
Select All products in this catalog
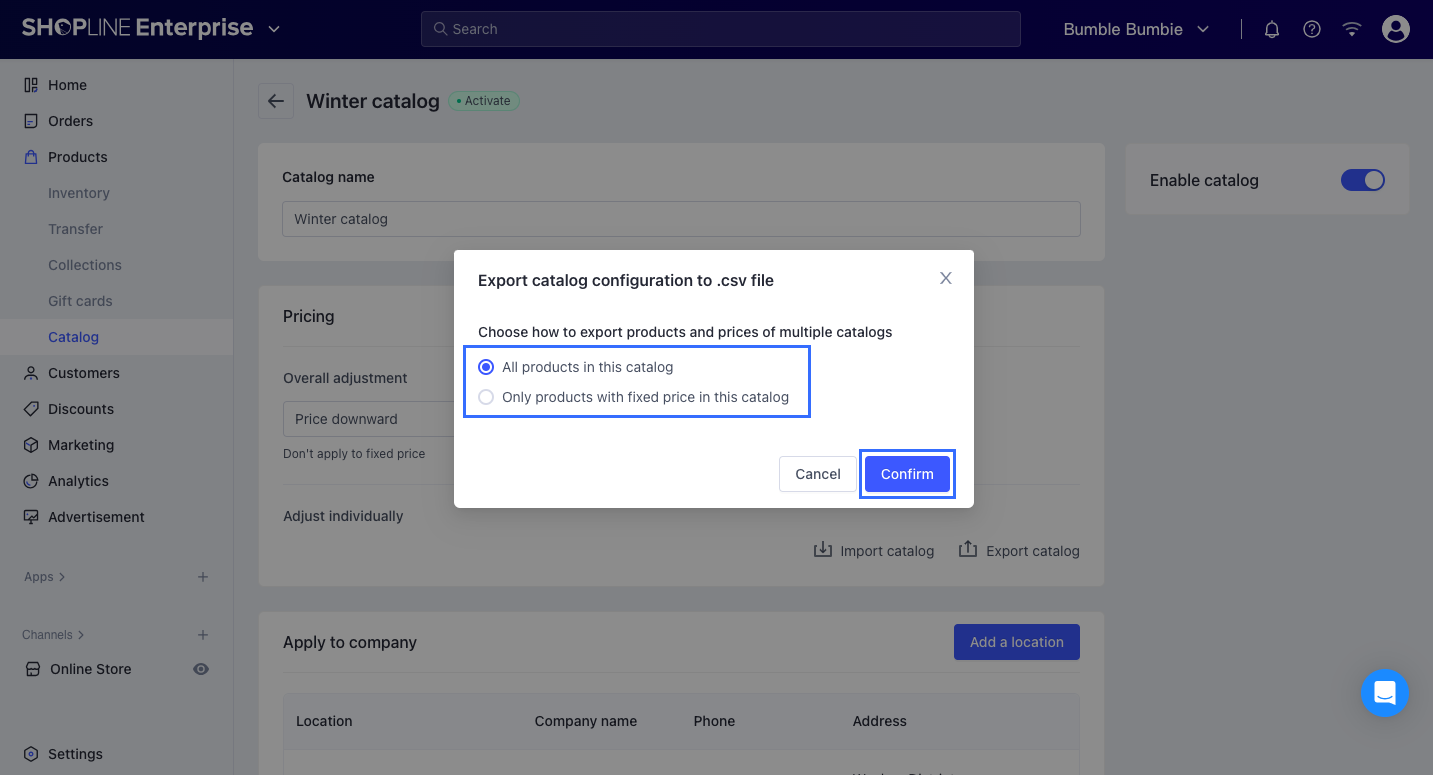pos(487,367)
